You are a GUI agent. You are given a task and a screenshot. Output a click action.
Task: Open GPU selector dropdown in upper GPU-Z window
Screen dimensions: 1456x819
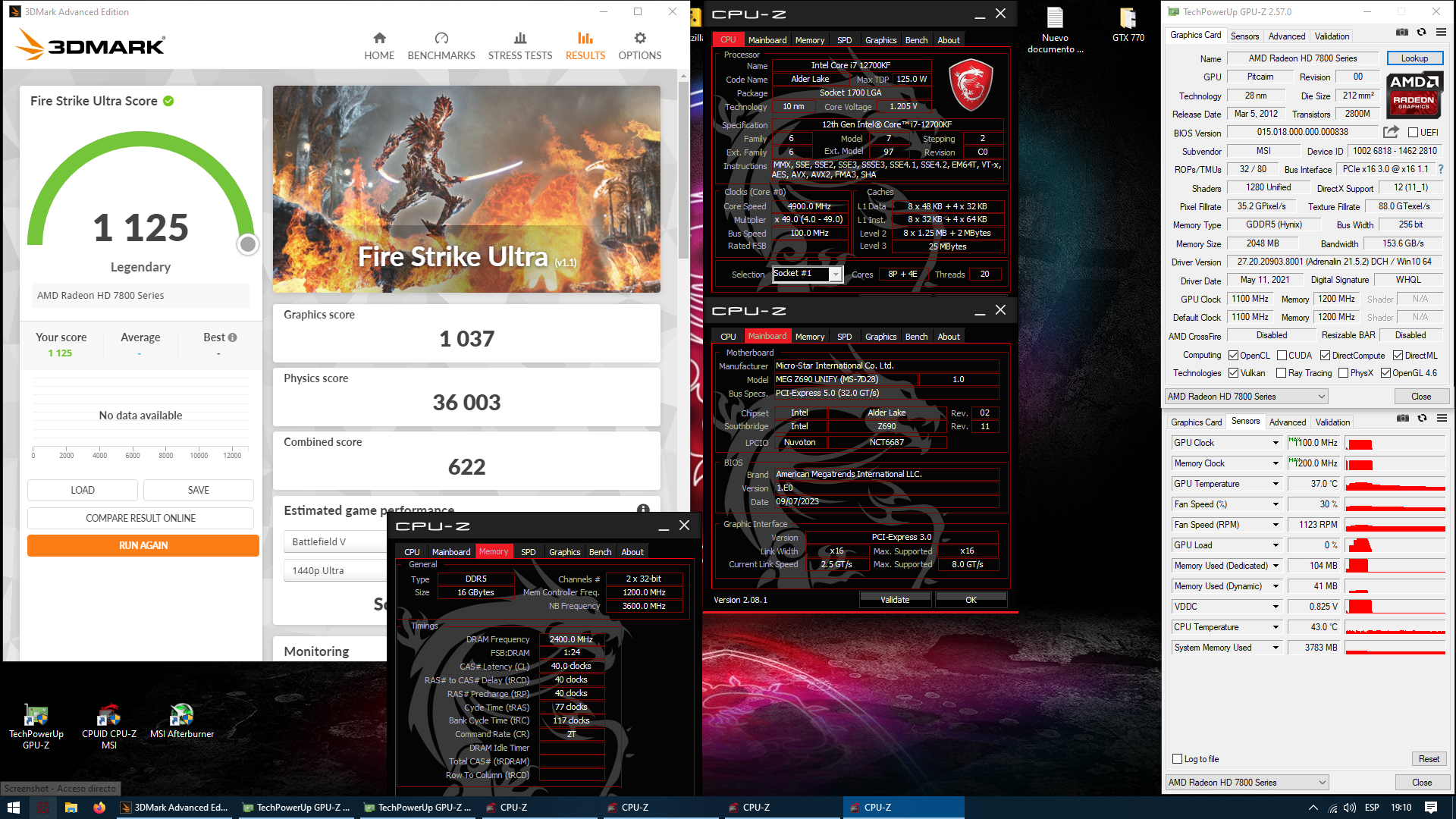(1247, 397)
